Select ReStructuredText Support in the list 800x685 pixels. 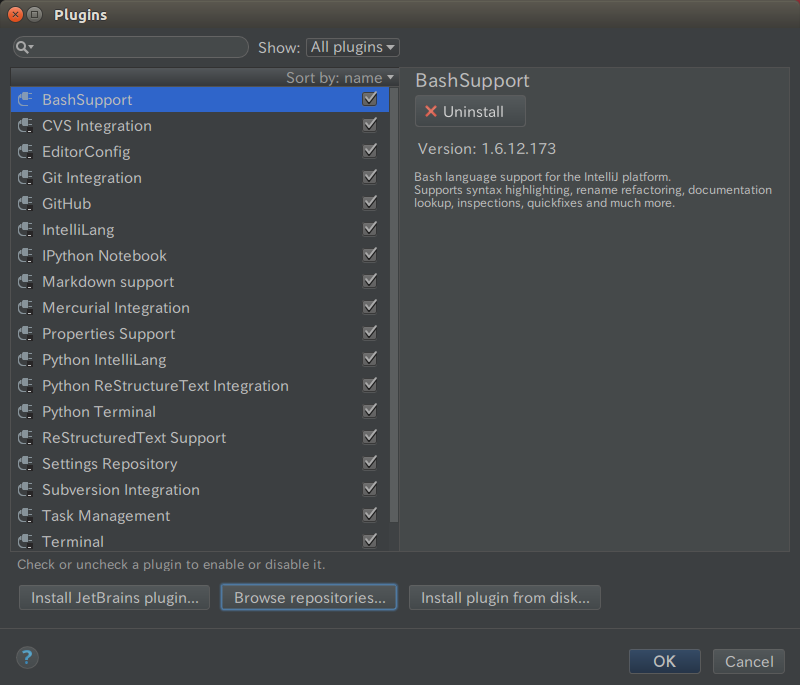(200, 438)
